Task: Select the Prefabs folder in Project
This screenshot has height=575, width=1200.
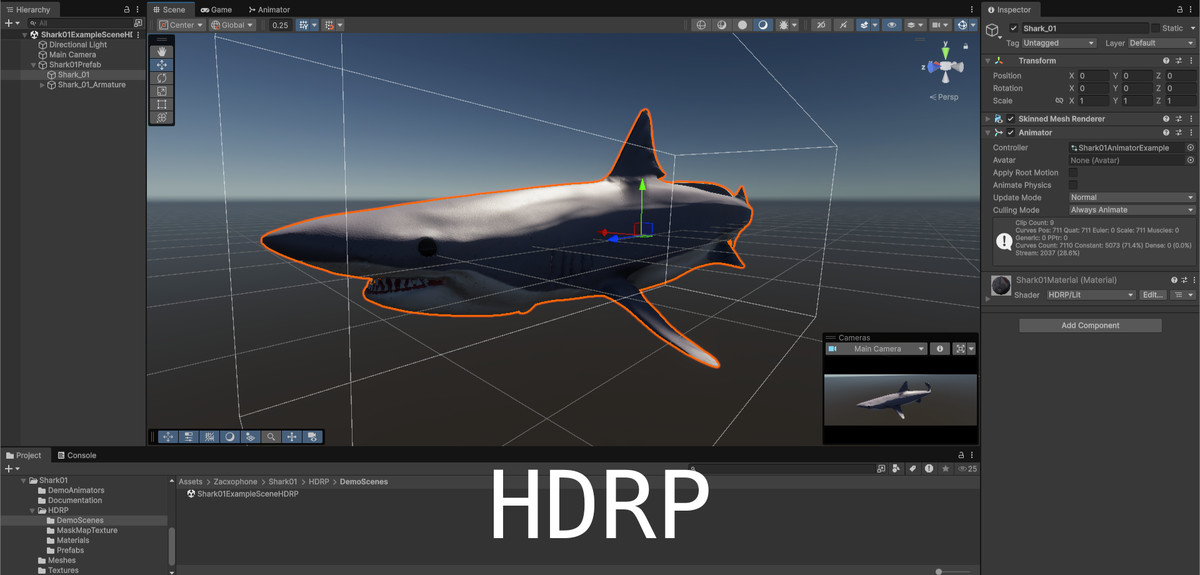Action: coord(70,550)
